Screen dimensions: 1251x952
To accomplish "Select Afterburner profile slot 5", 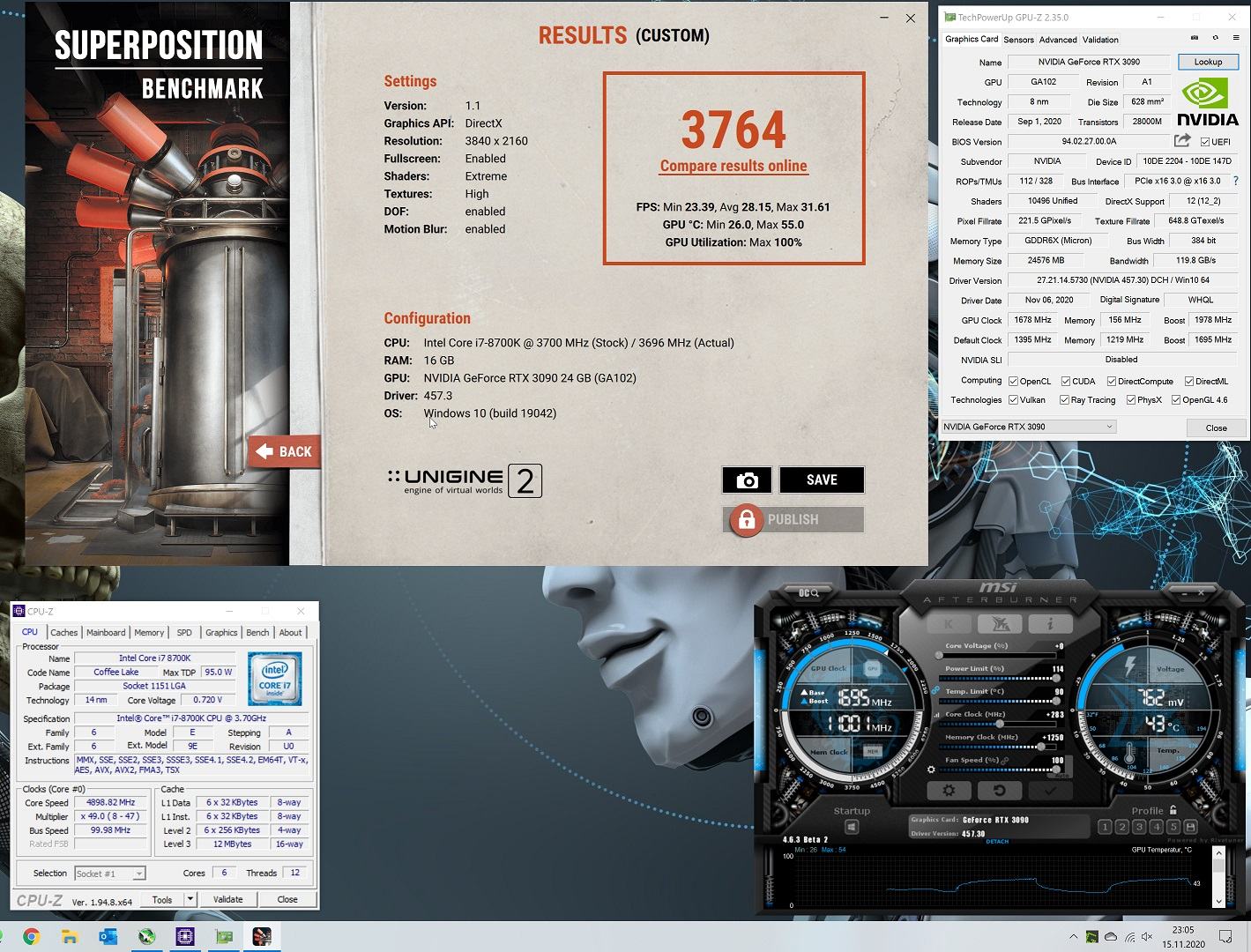I will [1173, 827].
